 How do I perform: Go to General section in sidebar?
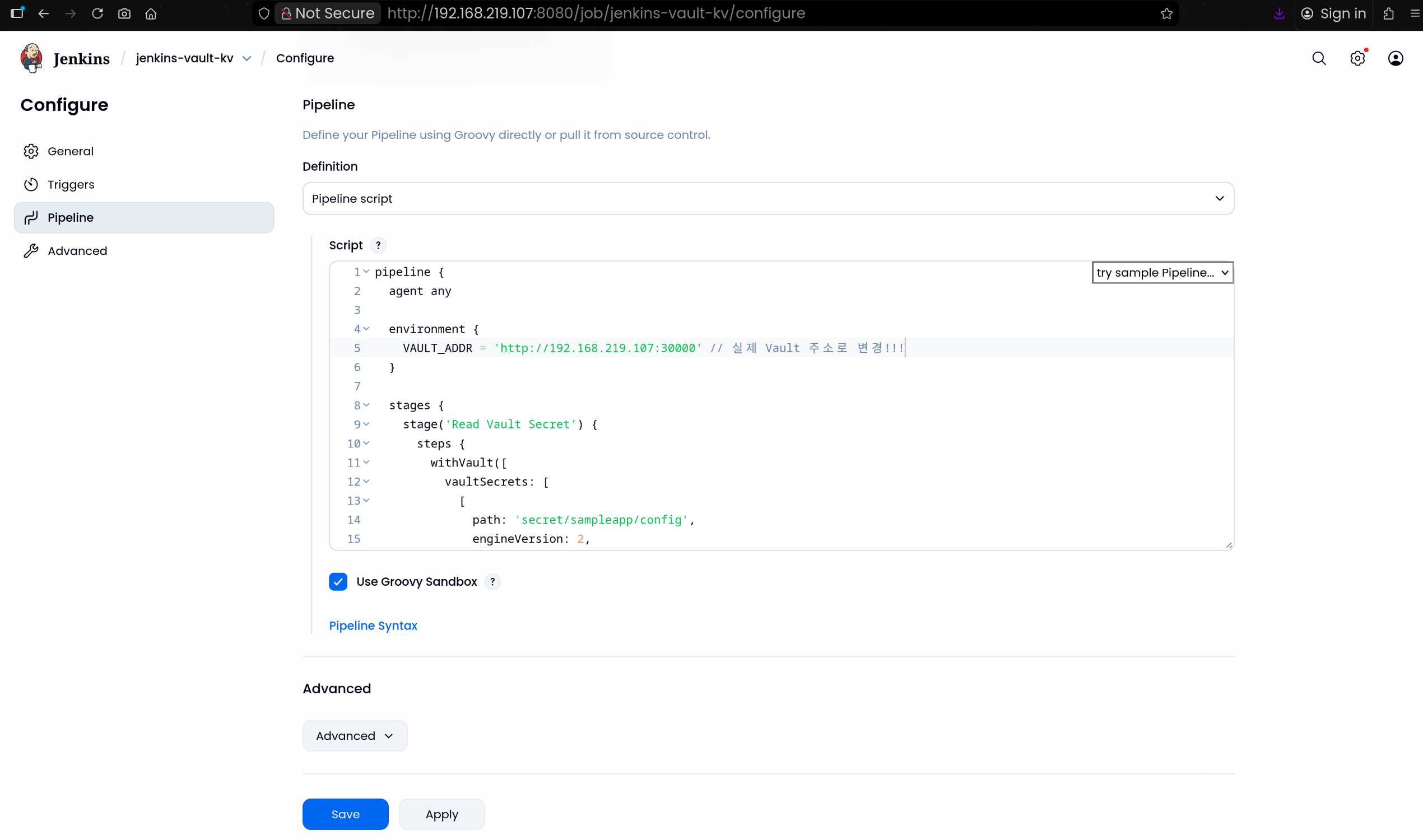click(70, 151)
